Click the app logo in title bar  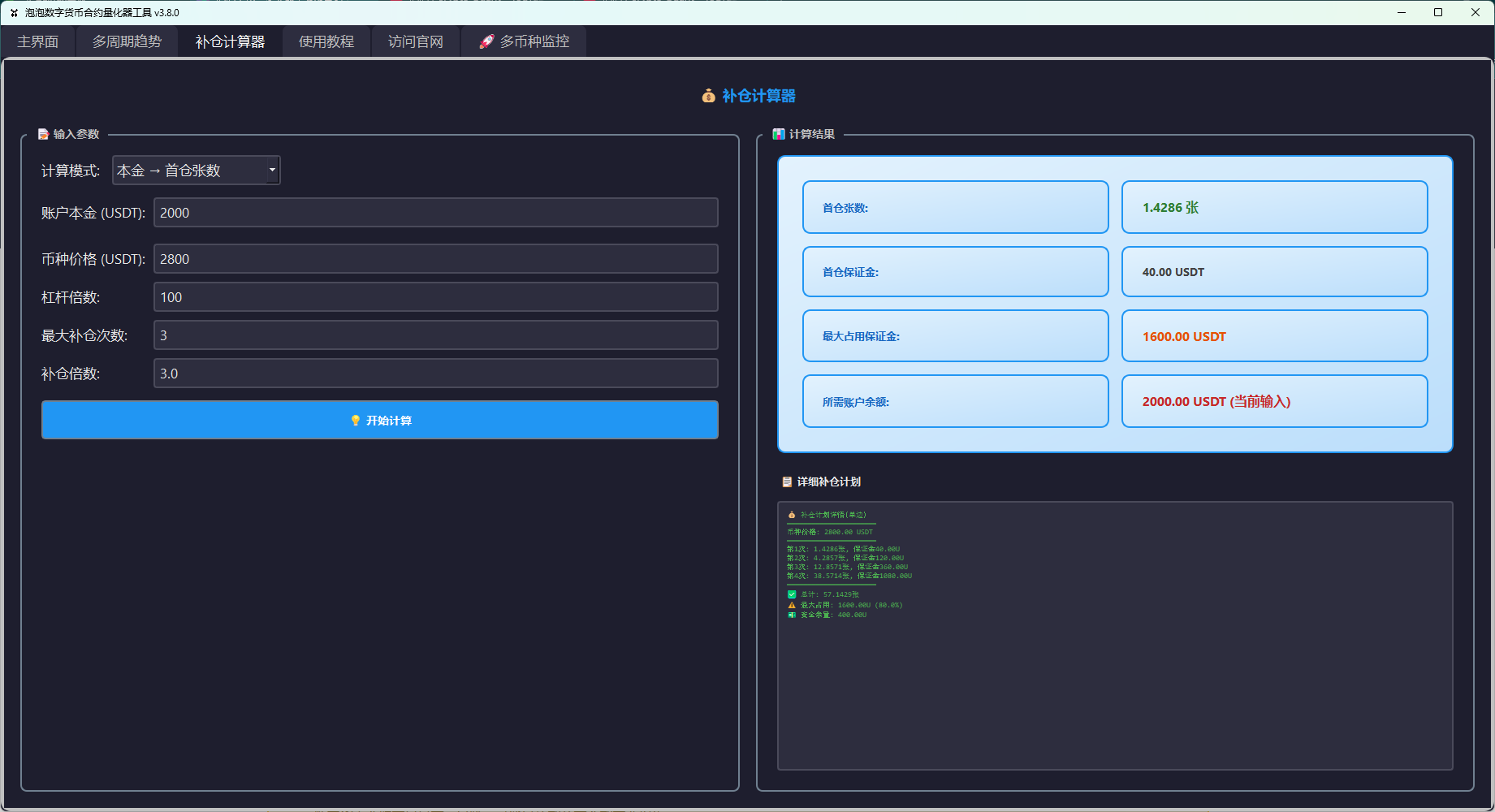14,12
